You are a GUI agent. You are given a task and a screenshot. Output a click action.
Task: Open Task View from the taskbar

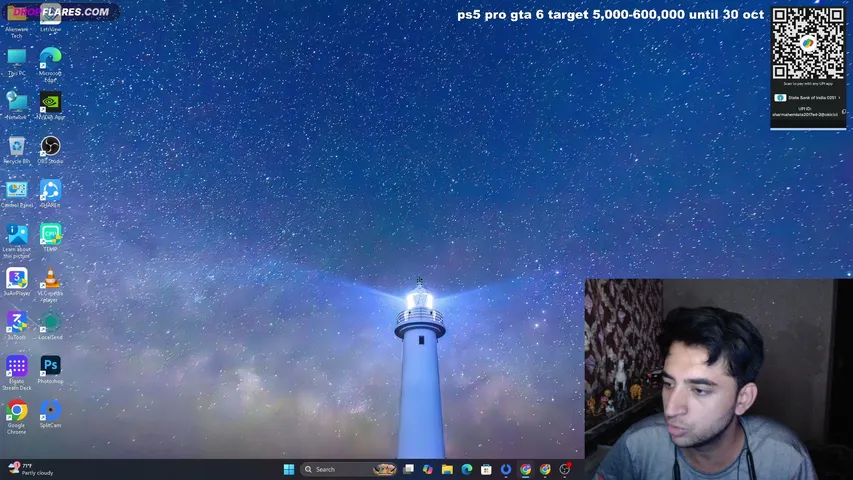point(408,469)
